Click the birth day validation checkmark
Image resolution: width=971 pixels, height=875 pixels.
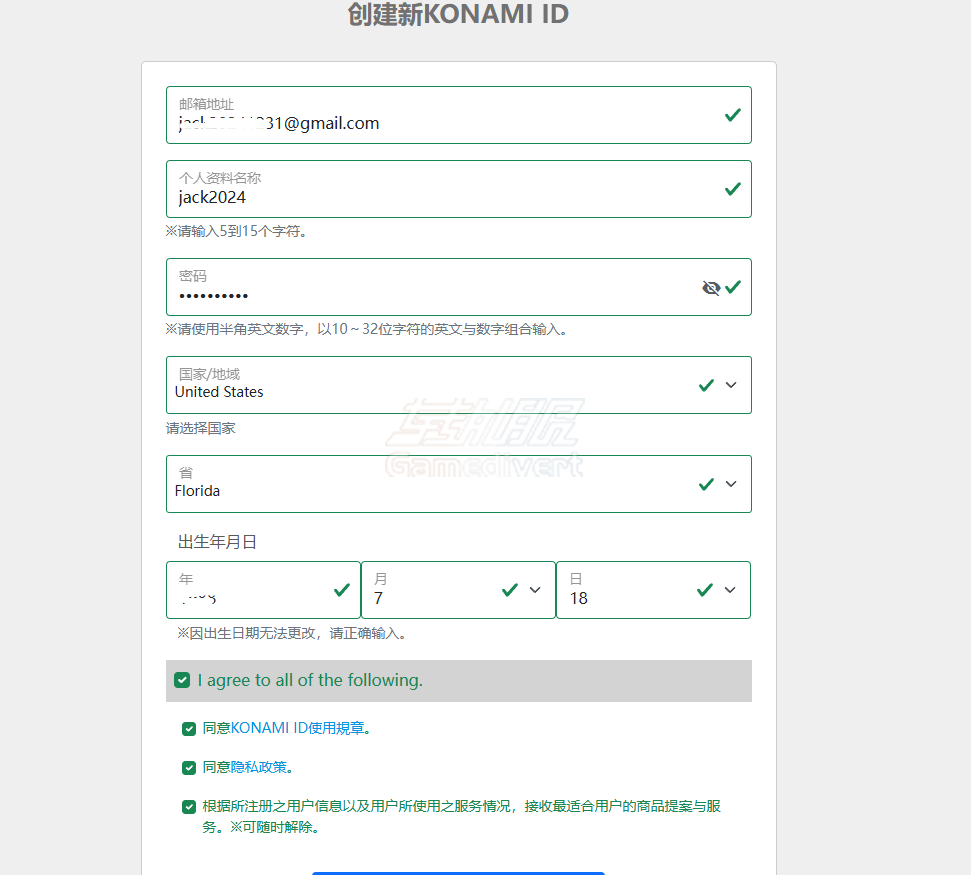(705, 590)
